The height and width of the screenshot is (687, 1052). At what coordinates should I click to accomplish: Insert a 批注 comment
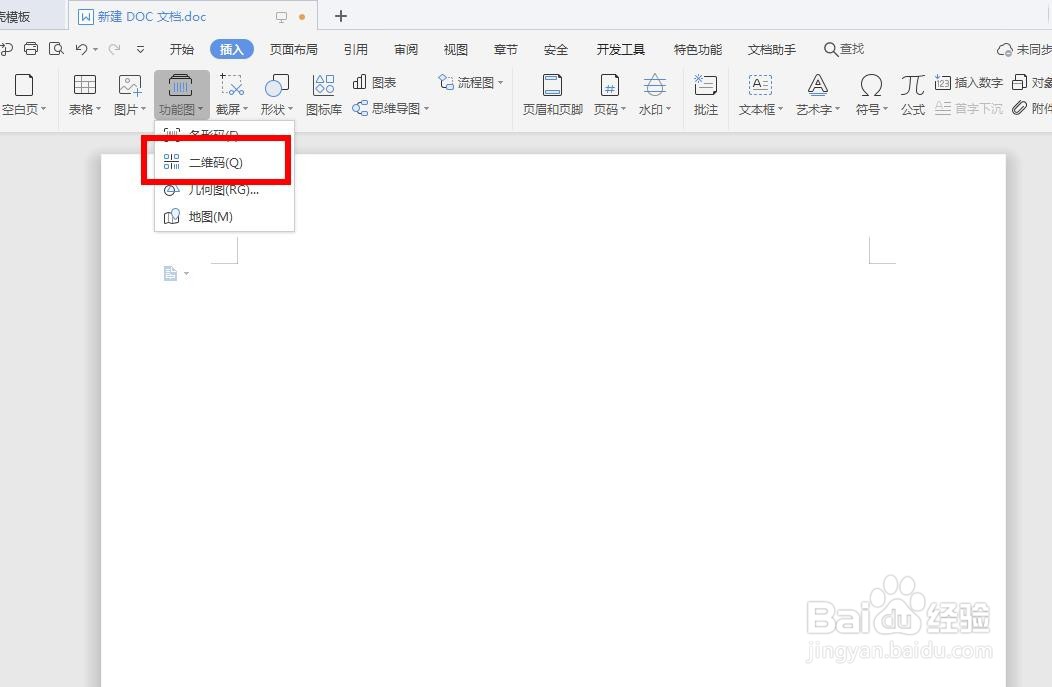[x=705, y=95]
